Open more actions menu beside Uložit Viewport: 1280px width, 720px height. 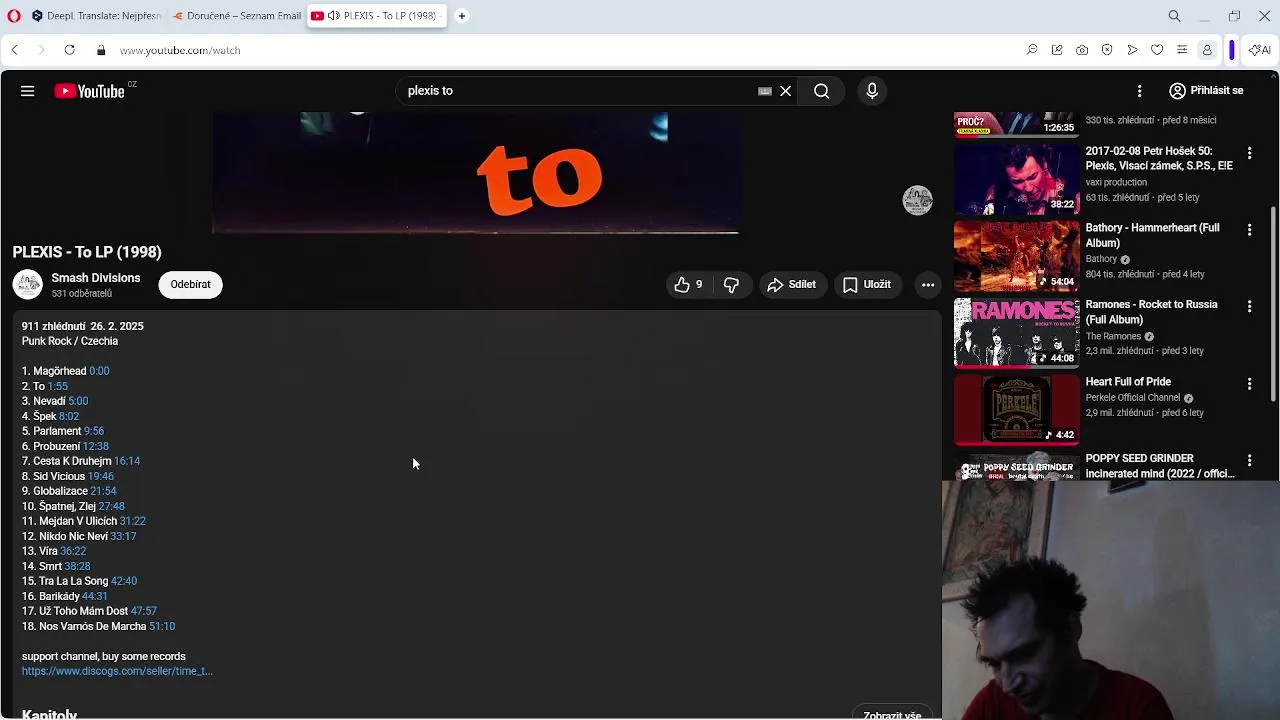click(x=928, y=285)
